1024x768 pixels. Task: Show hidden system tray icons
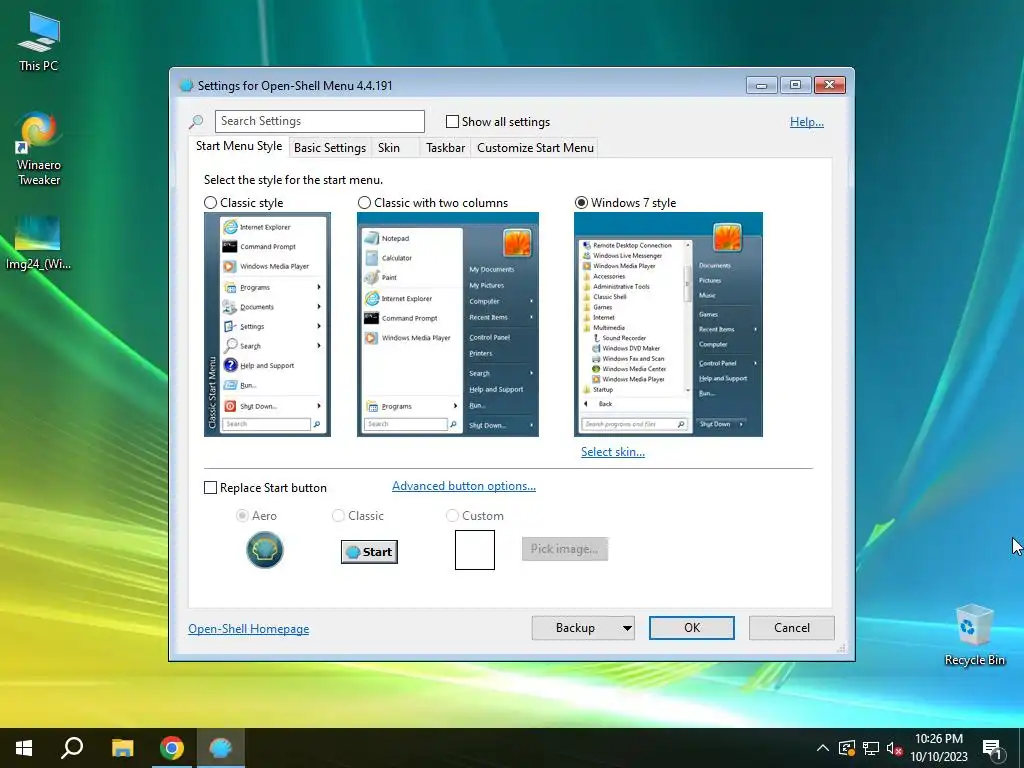point(823,748)
